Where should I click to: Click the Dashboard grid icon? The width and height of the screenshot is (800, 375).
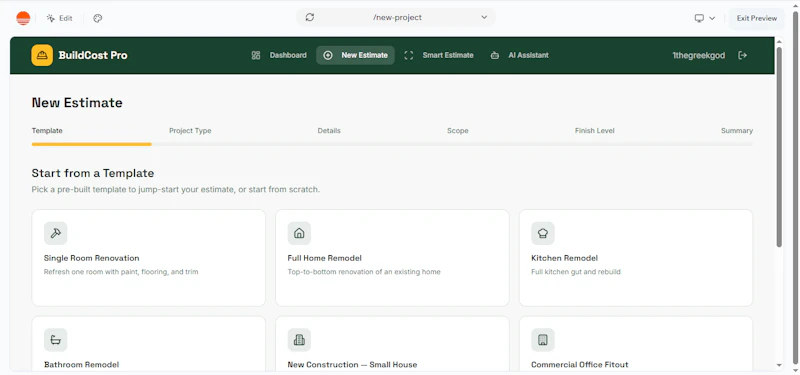[x=256, y=55]
